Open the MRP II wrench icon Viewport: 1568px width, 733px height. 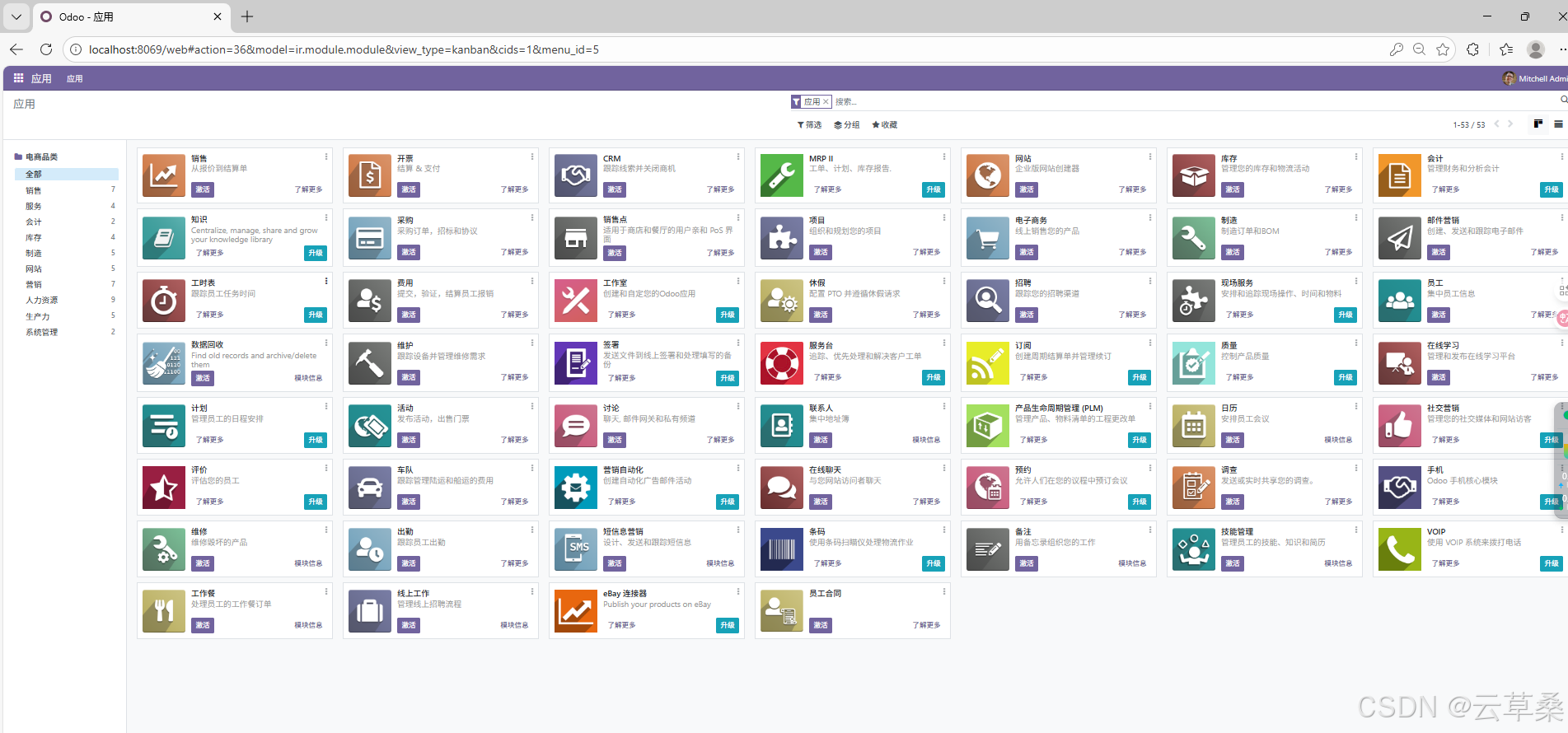tap(781, 175)
